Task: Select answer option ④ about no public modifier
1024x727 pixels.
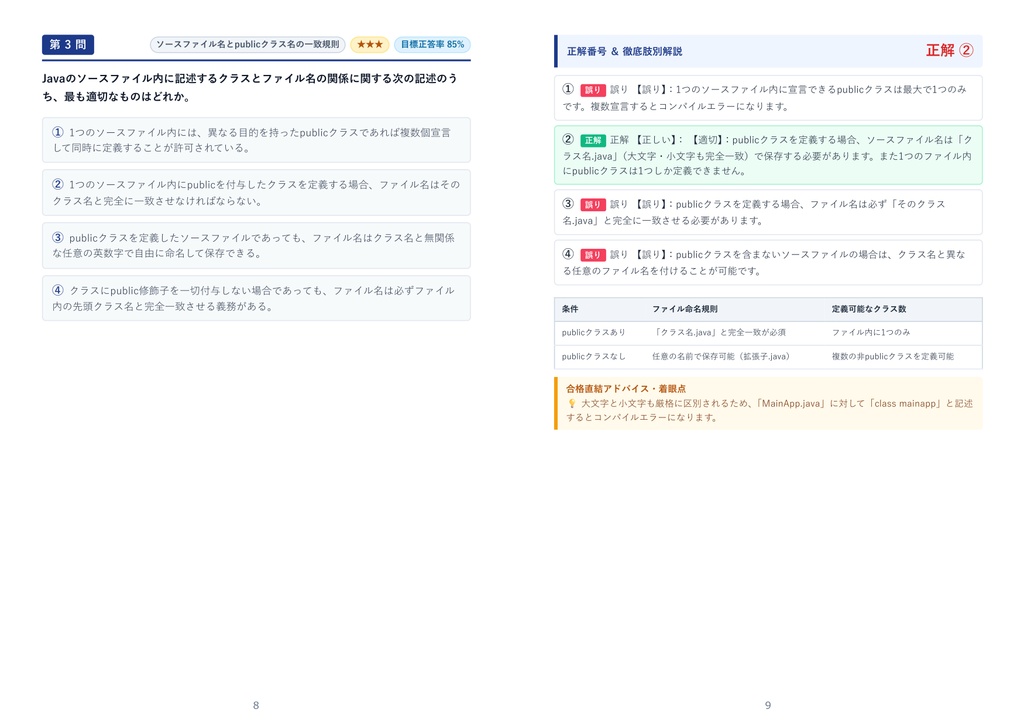Action: pos(256,298)
